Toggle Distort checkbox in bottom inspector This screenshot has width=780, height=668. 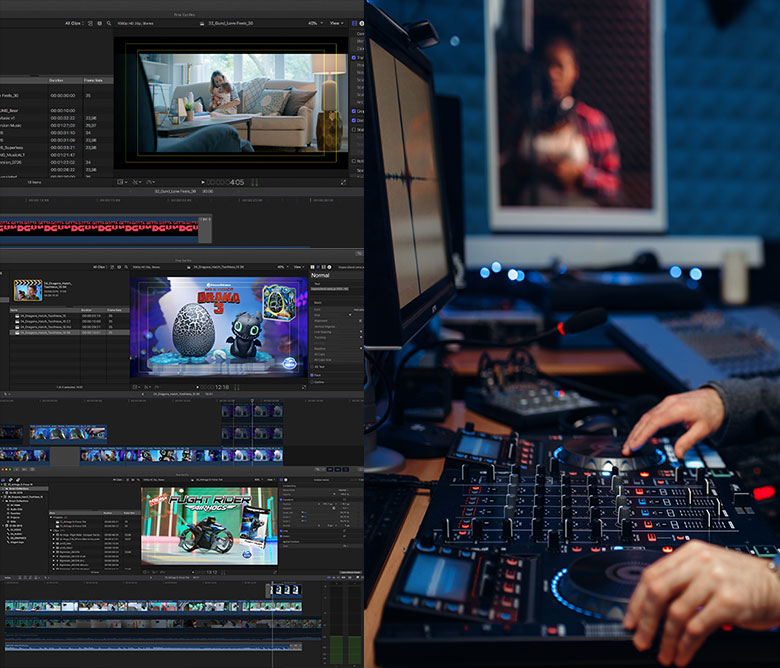coord(281,536)
